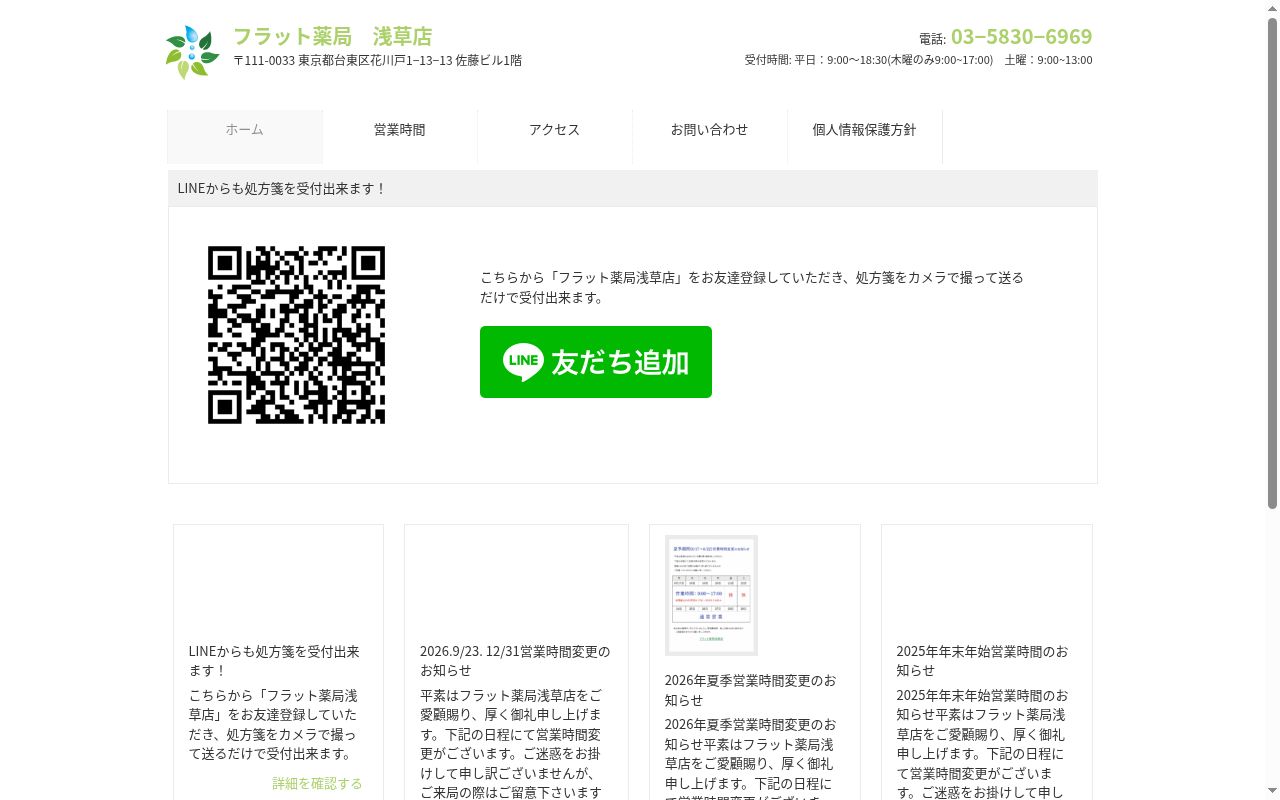This screenshot has height=800, width=1280.
Task: Click the 詳細を確認する link in LINE card
Action: (317, 783)
